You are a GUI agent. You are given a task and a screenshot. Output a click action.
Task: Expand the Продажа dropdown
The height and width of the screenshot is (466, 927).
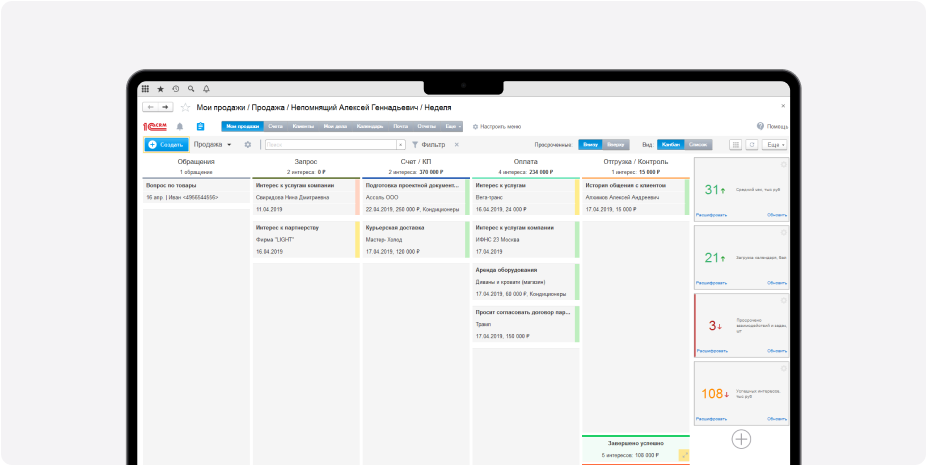(x=212, y=145)
